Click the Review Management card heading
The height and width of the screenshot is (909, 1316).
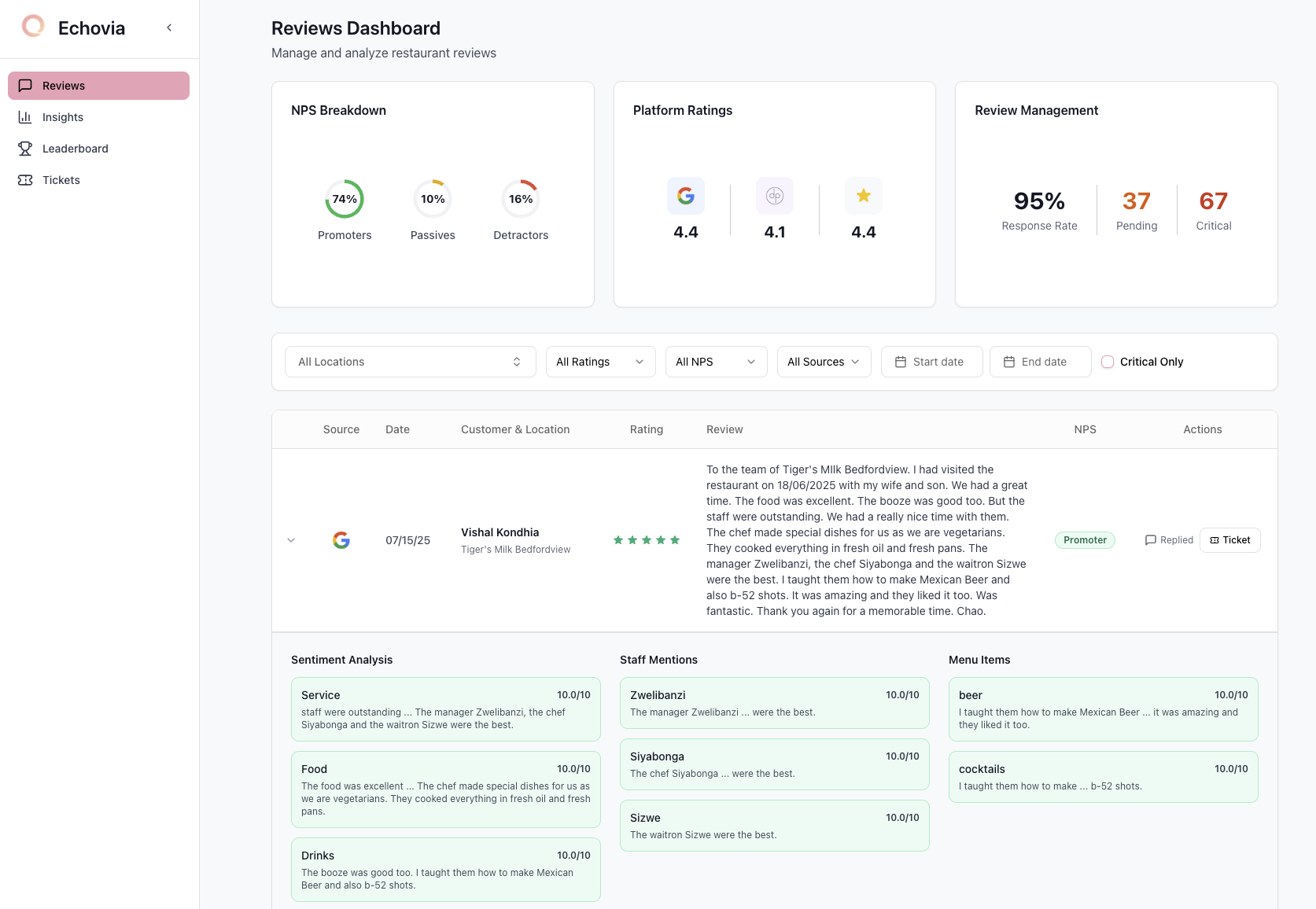pyautogui.click(x=1036, y=110)
